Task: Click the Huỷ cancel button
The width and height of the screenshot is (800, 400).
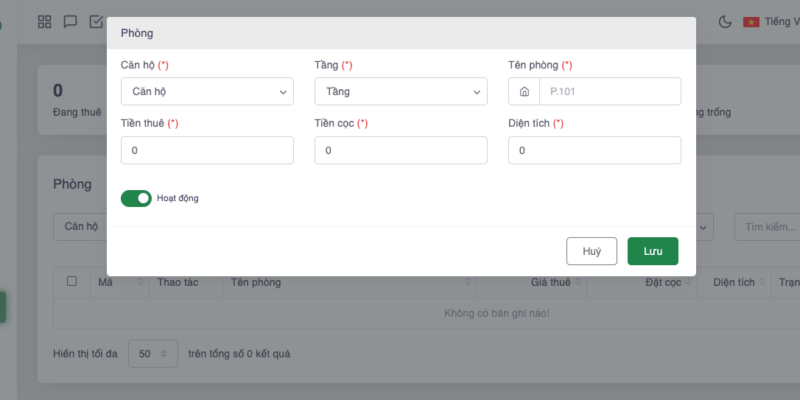Action: 591,251
